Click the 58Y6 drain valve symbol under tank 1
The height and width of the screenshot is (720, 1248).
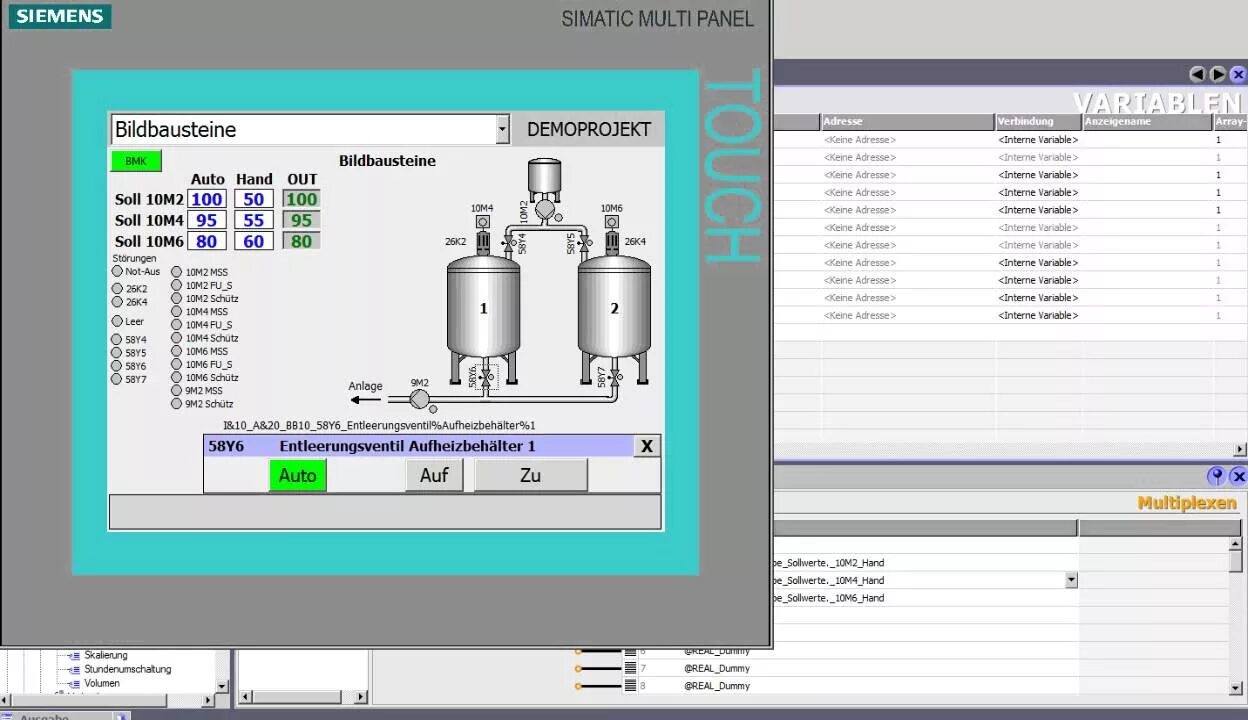coord(486,378)
